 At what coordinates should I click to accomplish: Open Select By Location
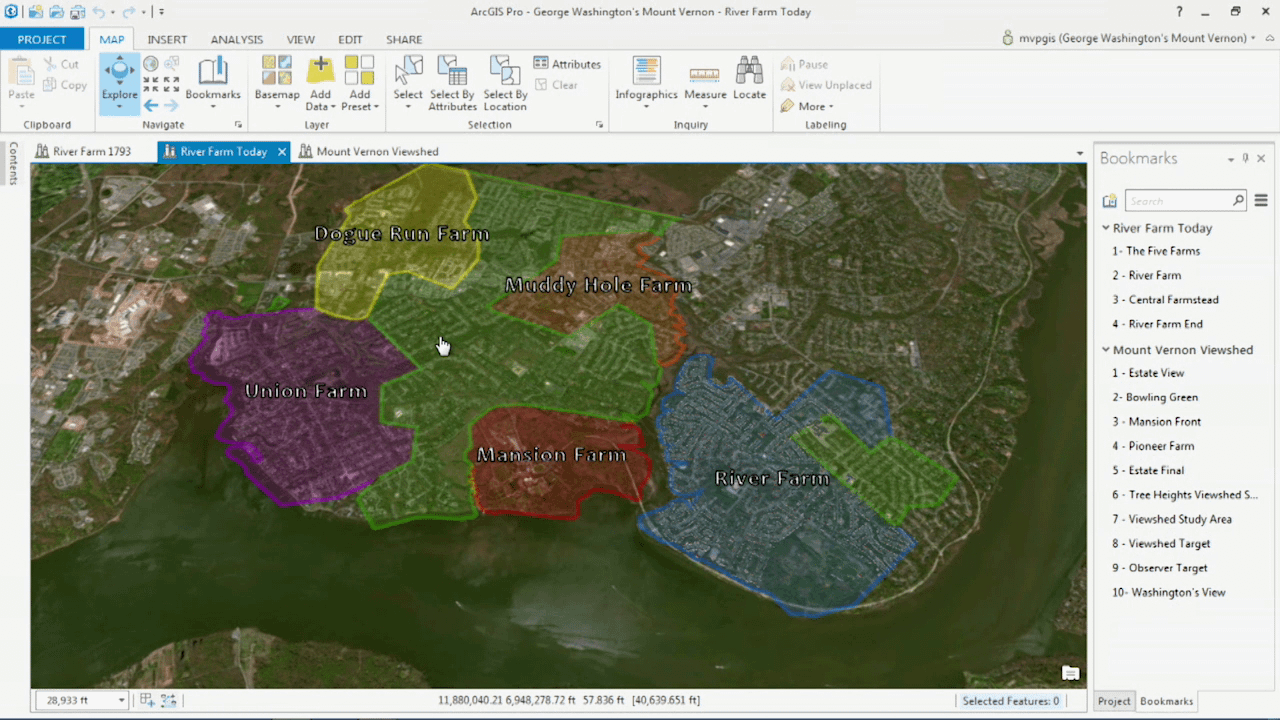[x=505, y=82]
